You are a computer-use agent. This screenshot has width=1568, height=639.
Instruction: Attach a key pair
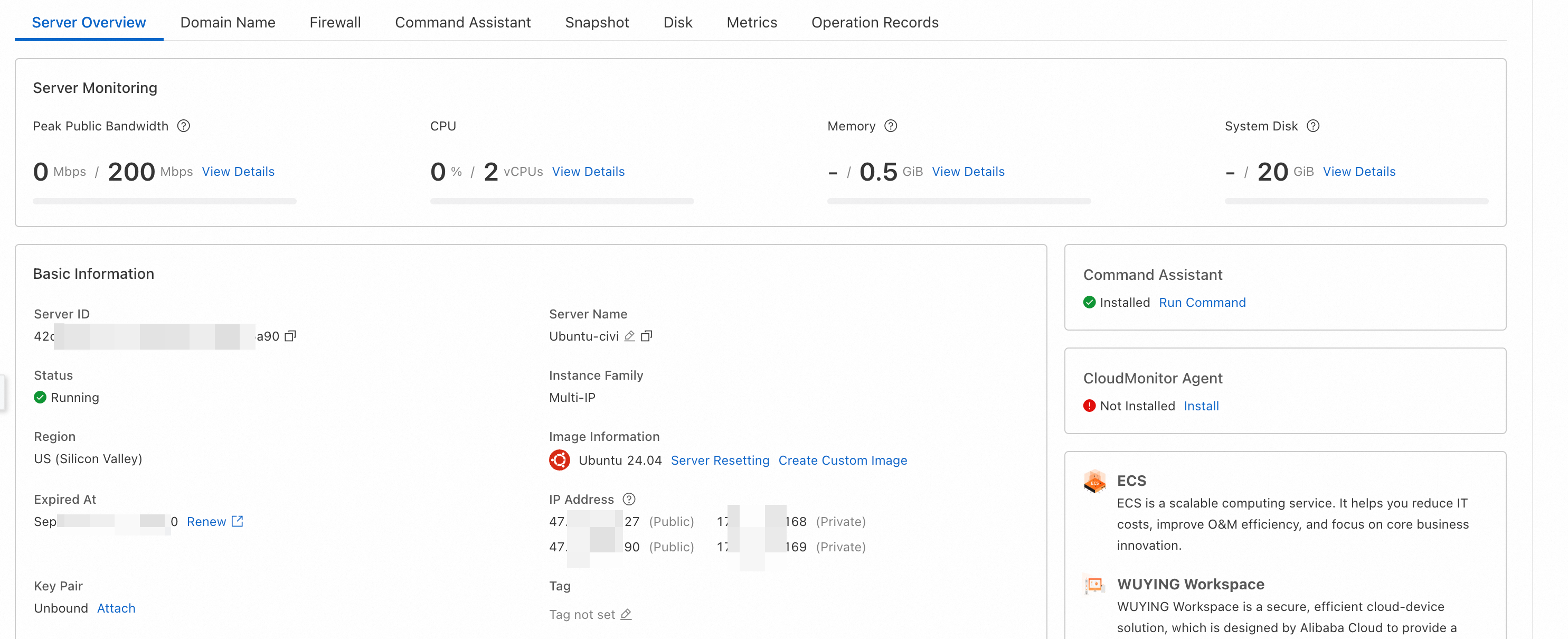click(x=116, y=608)
